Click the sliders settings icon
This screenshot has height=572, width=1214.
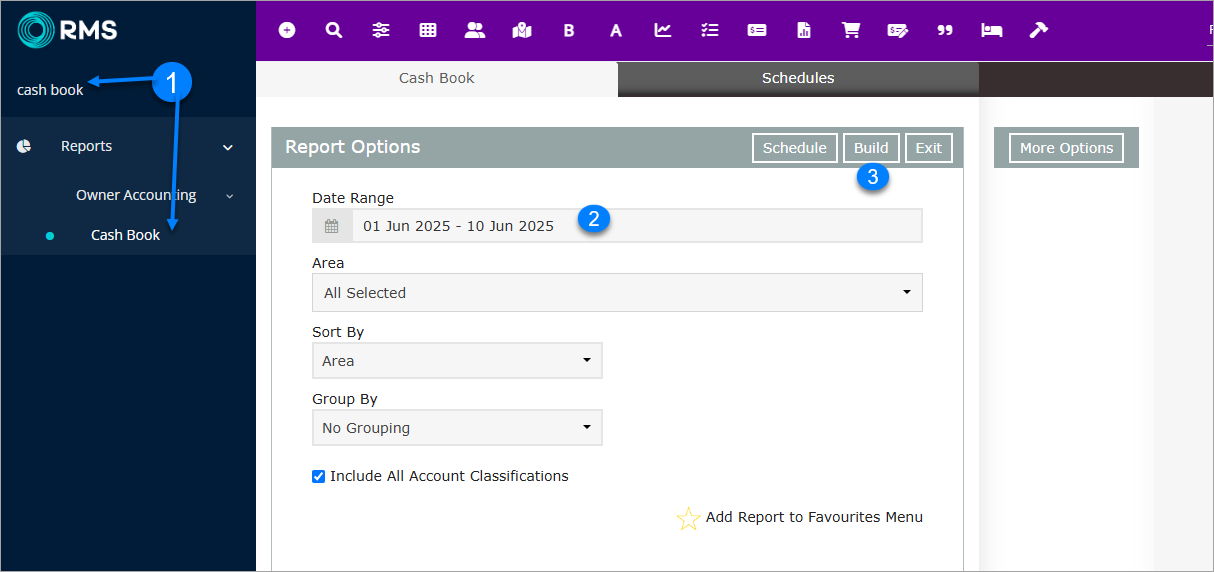381,30
